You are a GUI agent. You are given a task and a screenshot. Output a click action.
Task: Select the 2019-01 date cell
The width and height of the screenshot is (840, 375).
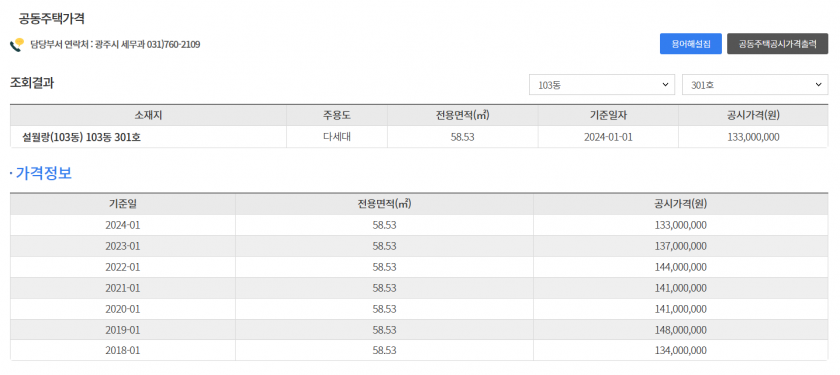pyautogui.click(x=123, y=329)
